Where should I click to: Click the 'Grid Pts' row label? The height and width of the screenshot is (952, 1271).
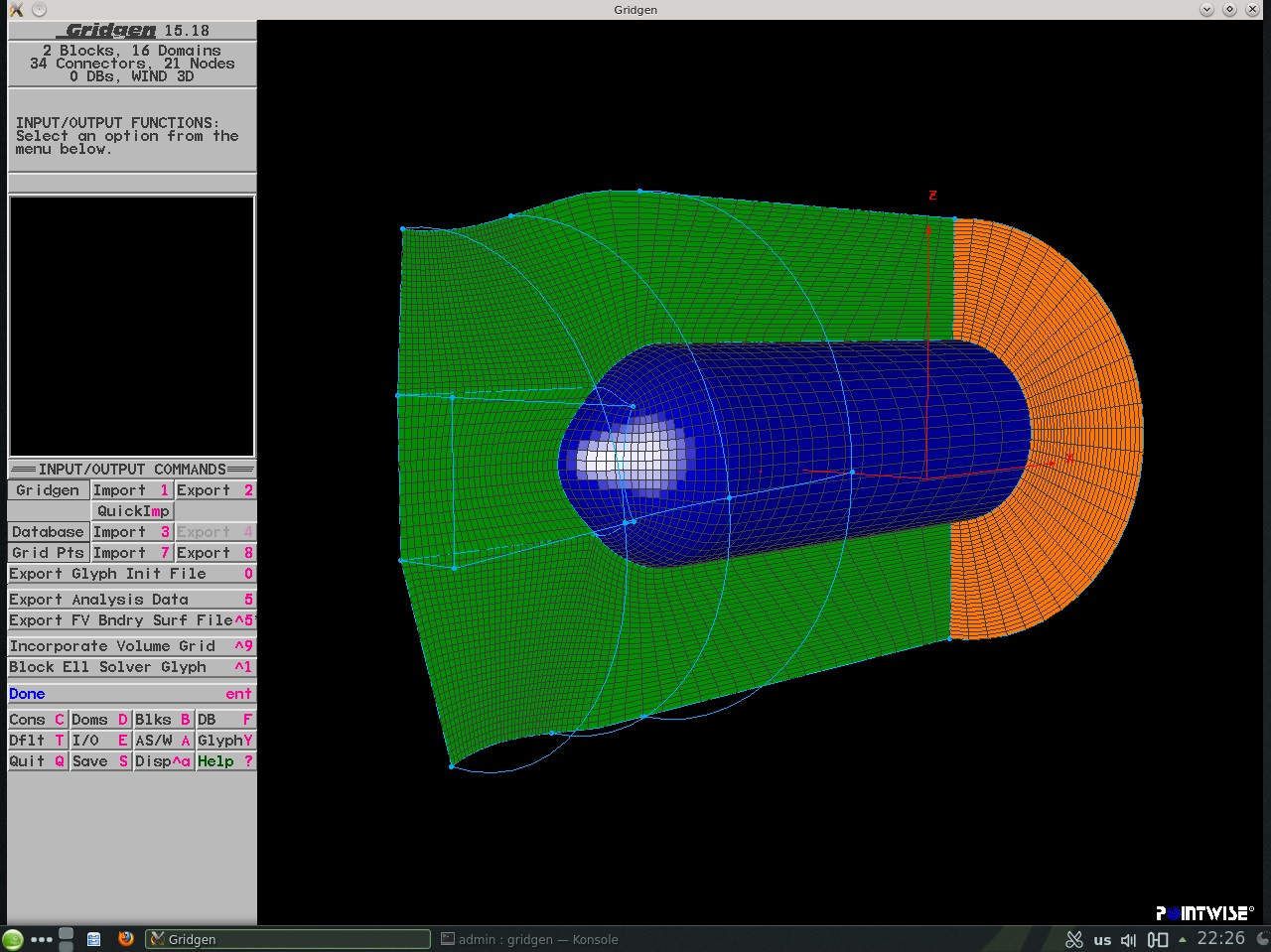tap(49, 553)
